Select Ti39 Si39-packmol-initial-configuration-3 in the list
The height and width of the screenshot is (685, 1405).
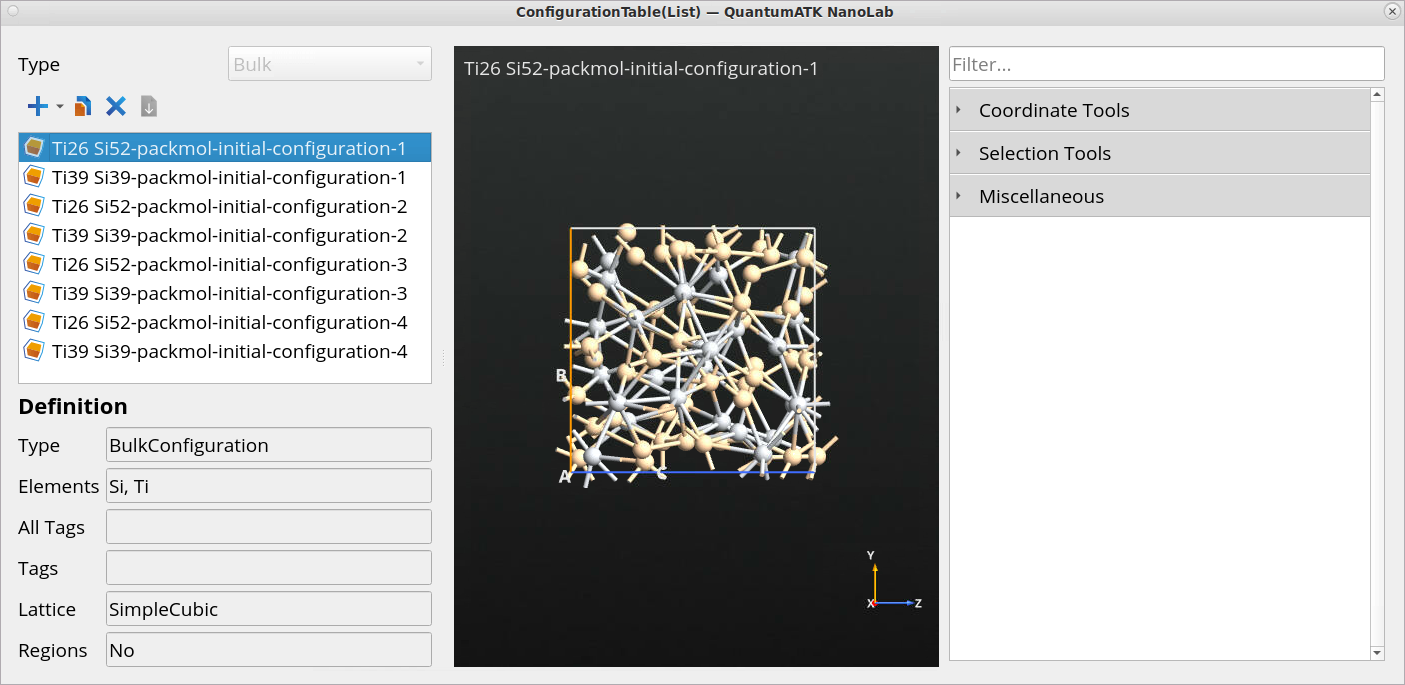coord(225,294)
